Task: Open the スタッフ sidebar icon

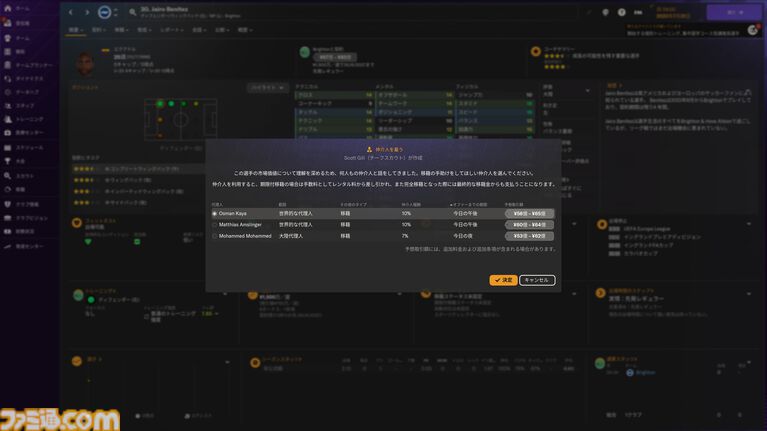Action: point(7,106)
